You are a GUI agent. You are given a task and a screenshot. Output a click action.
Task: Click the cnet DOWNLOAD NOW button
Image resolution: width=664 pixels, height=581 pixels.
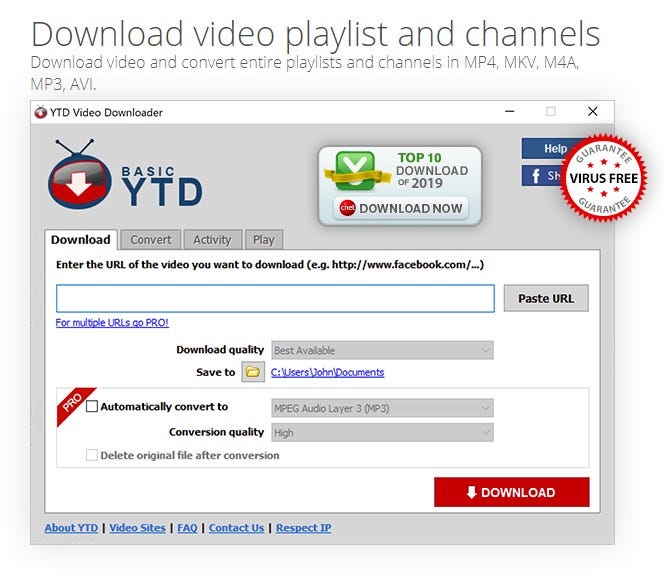click(401, 208)
